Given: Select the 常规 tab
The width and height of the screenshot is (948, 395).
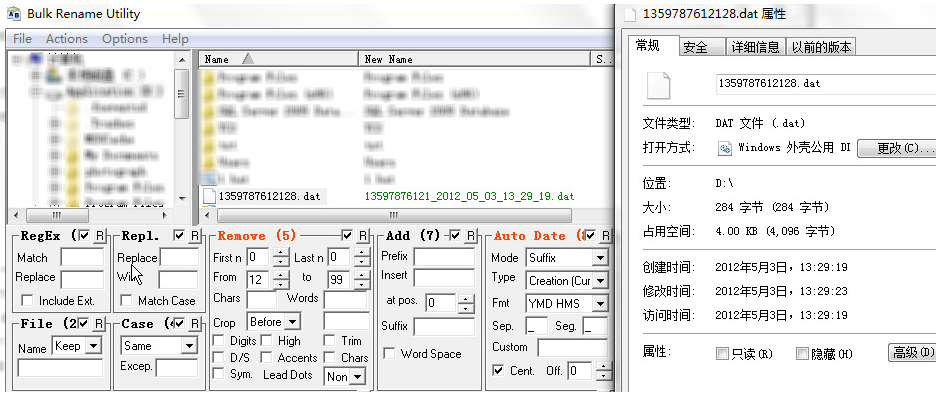Looking at the screenshot, I should point(654,45).
